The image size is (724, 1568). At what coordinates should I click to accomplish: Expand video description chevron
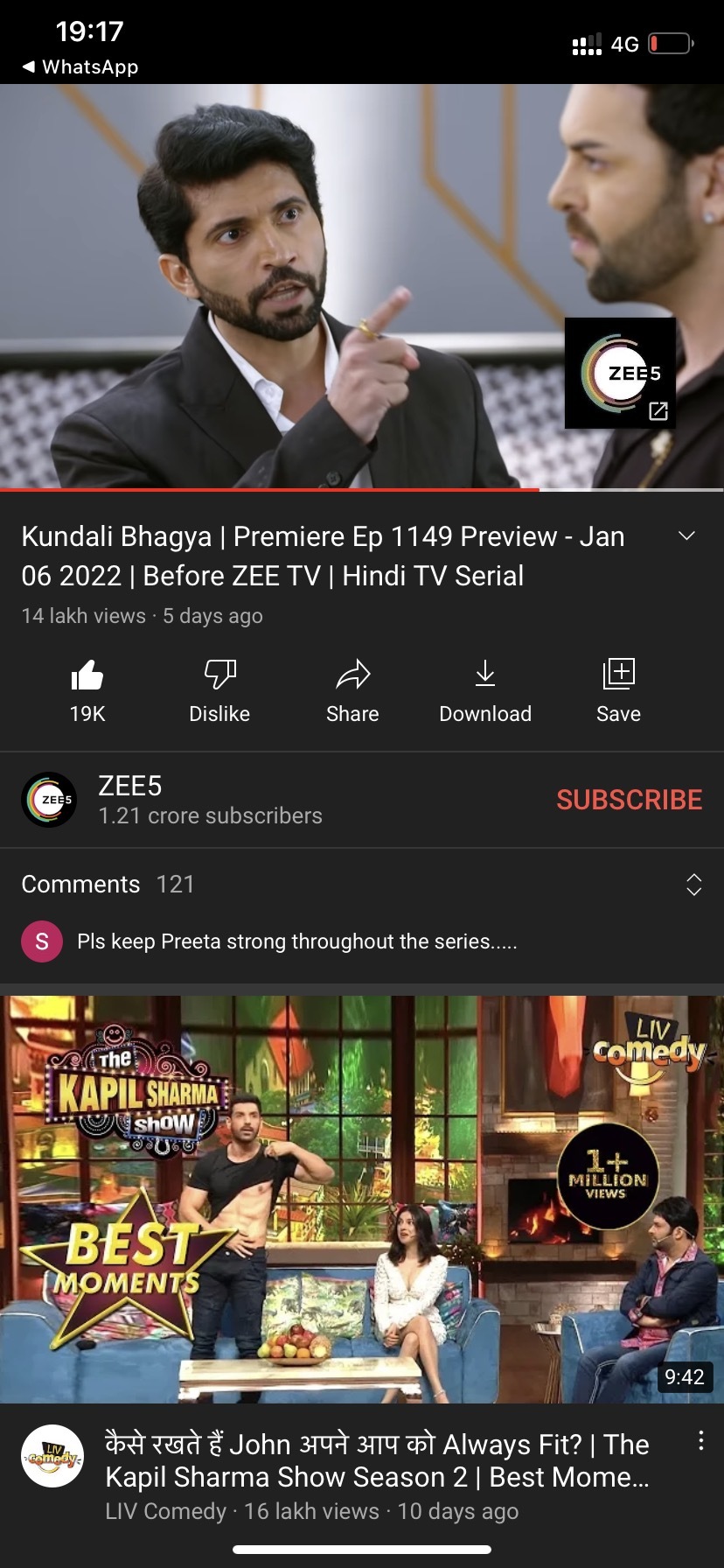pos(687,535)
